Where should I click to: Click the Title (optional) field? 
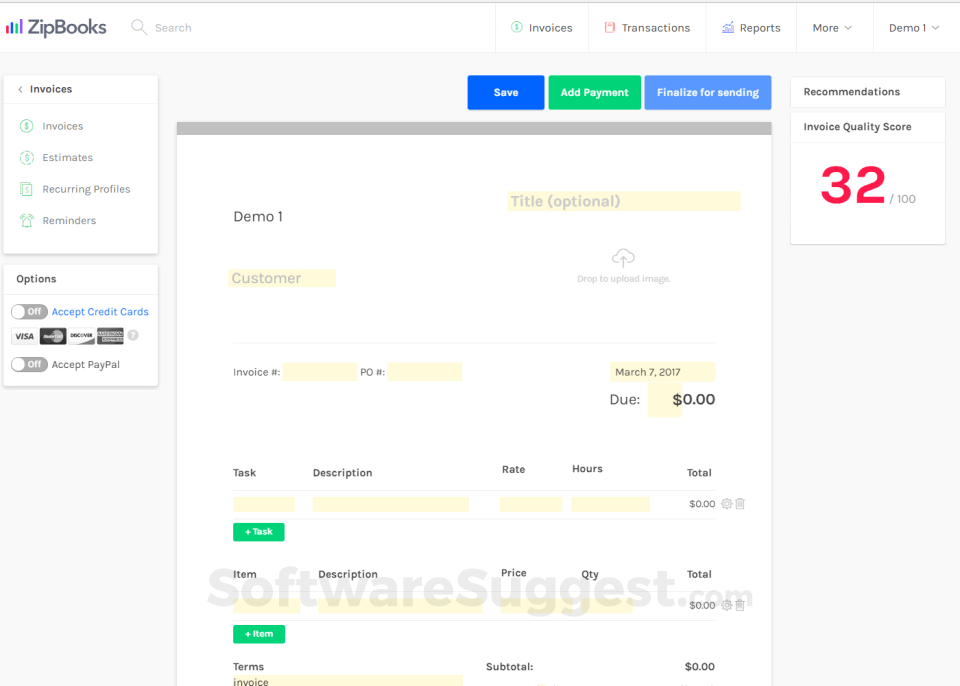[623, 201]
